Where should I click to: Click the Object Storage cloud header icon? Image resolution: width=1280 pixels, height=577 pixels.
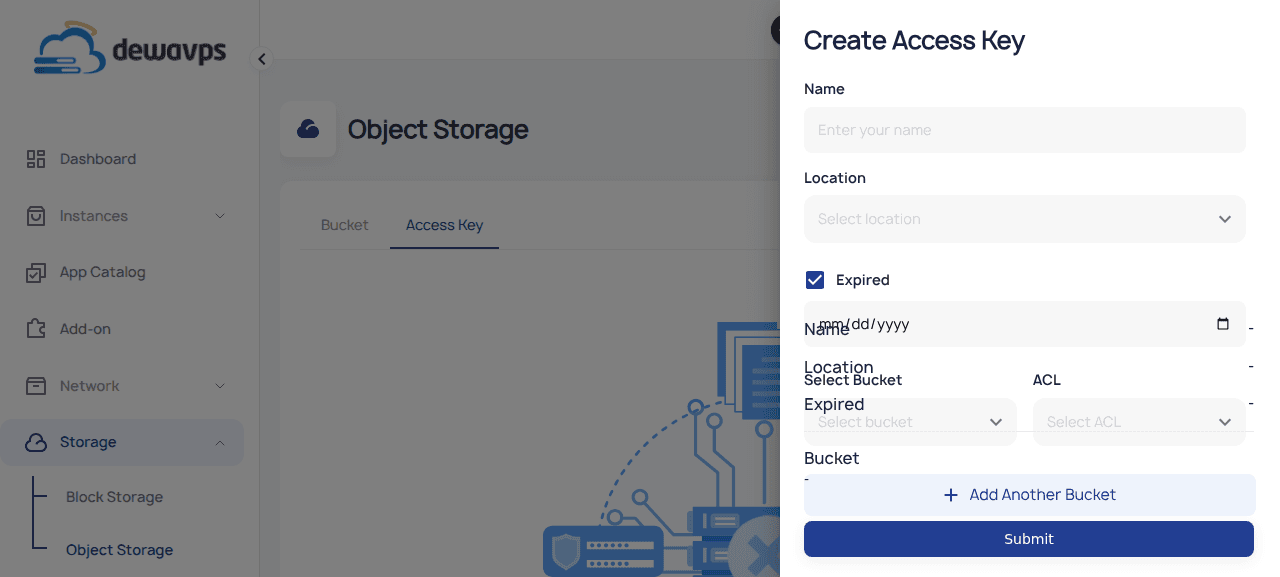click(x=308, y=129)
